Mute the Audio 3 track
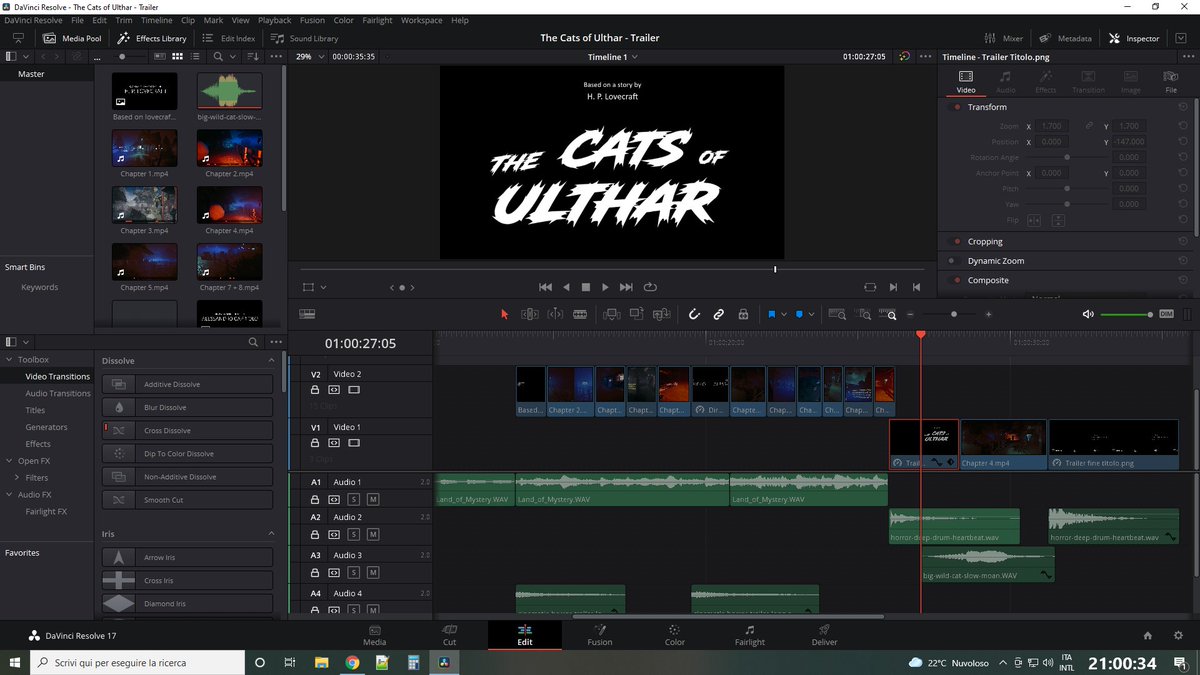The height and width of the screenshot is (675, 1200). pyautogui.click(x=373, y=572)
